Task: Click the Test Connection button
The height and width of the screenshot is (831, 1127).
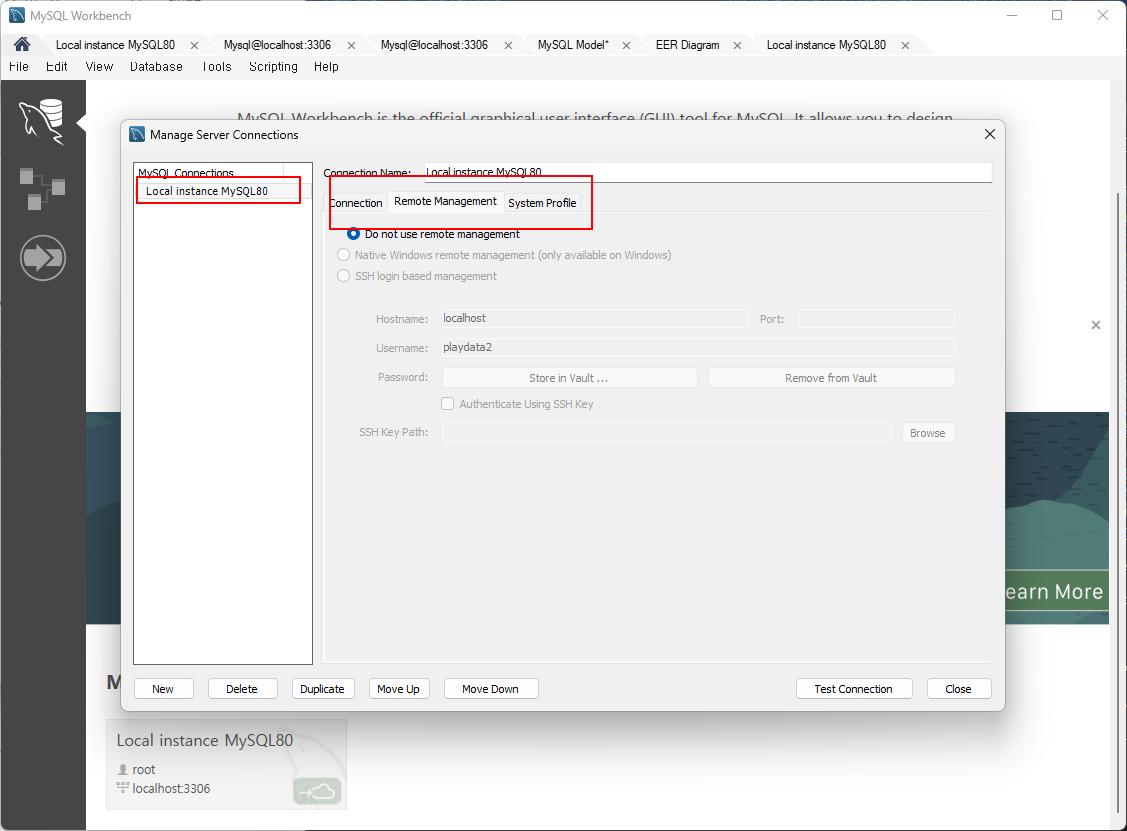Action: (854, 689)
